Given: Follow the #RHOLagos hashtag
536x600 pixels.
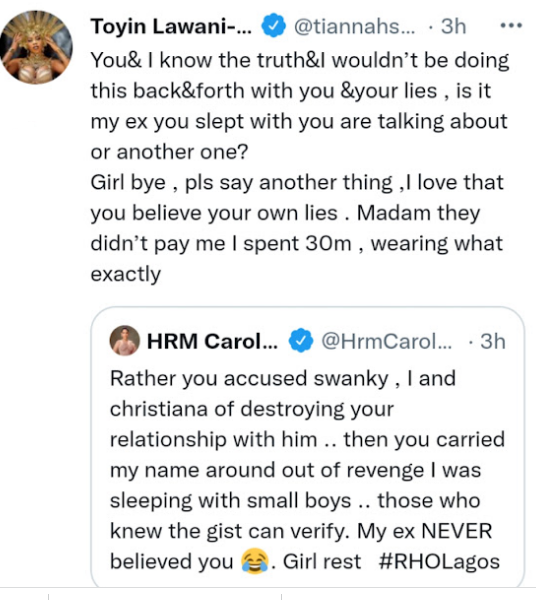Looking at the screenshot, I should [439, 562].
